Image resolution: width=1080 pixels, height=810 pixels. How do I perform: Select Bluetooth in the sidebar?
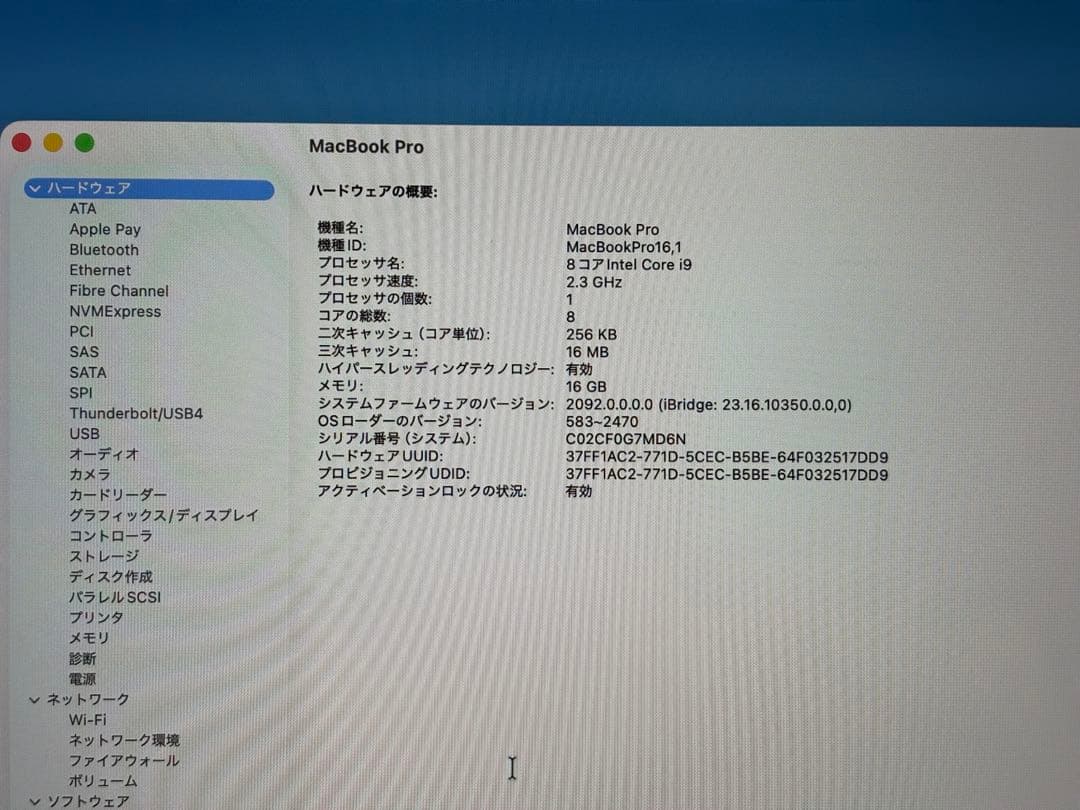pyautogui.click(x=103, y=250)
